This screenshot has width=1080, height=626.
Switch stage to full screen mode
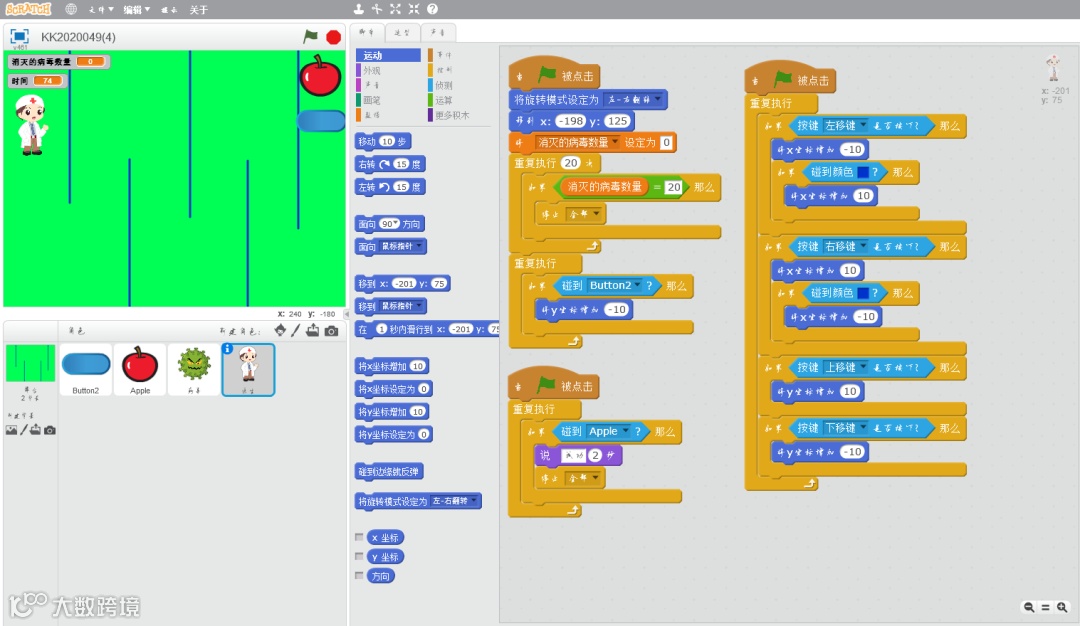tap(19, 36)
